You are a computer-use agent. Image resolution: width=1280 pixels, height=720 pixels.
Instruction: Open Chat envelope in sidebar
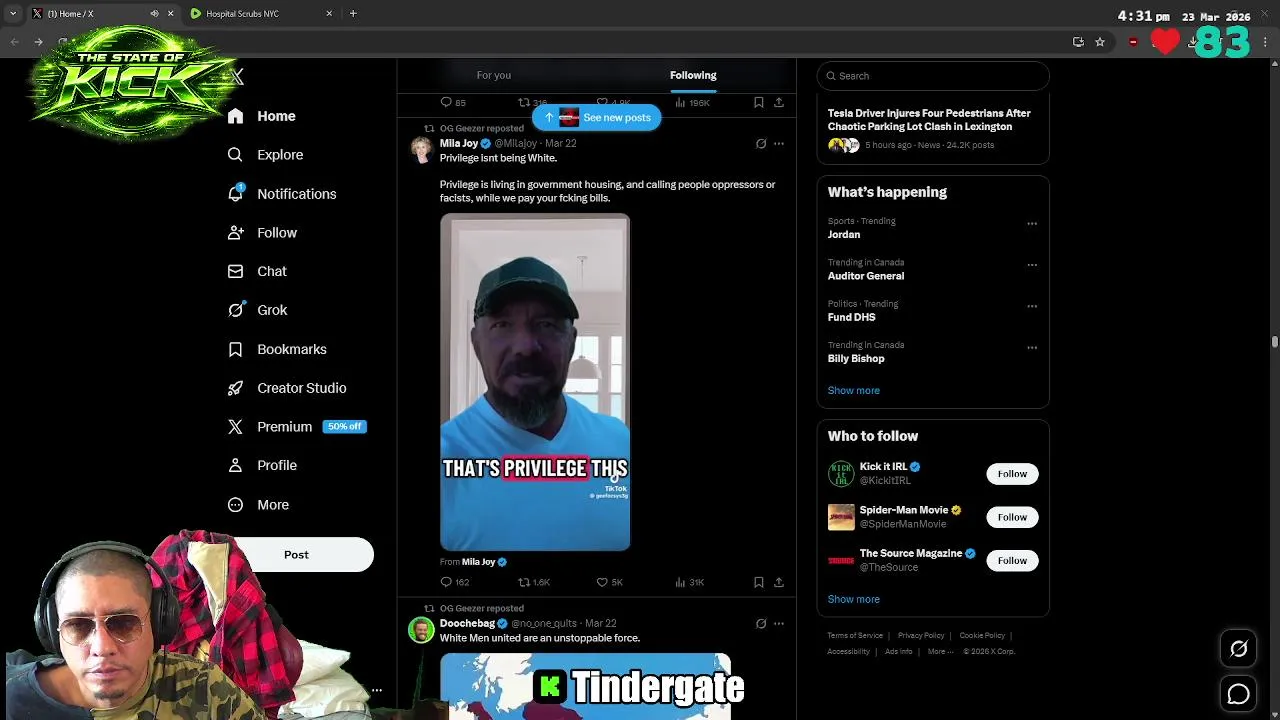pyautogui.click(x=235, y=271)
